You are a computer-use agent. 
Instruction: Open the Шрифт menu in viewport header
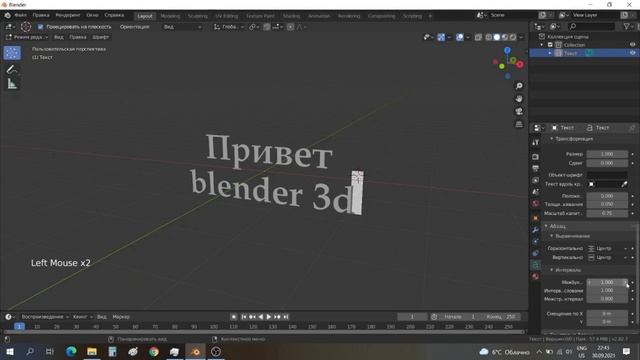point(100,37)
